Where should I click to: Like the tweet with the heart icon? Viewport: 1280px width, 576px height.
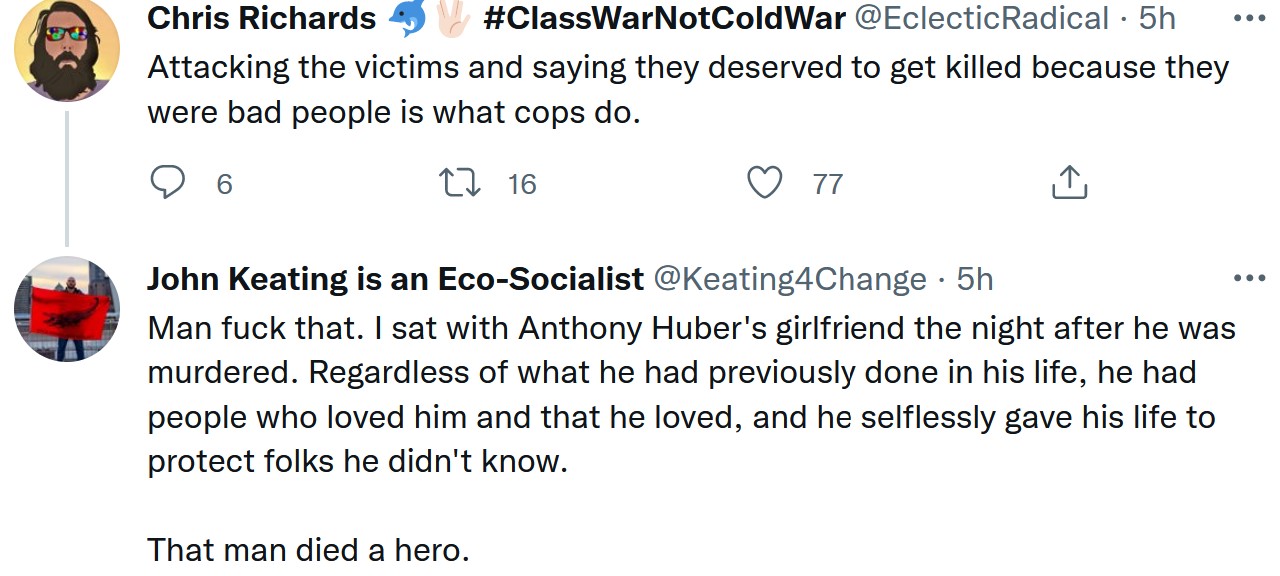(765, 183)
